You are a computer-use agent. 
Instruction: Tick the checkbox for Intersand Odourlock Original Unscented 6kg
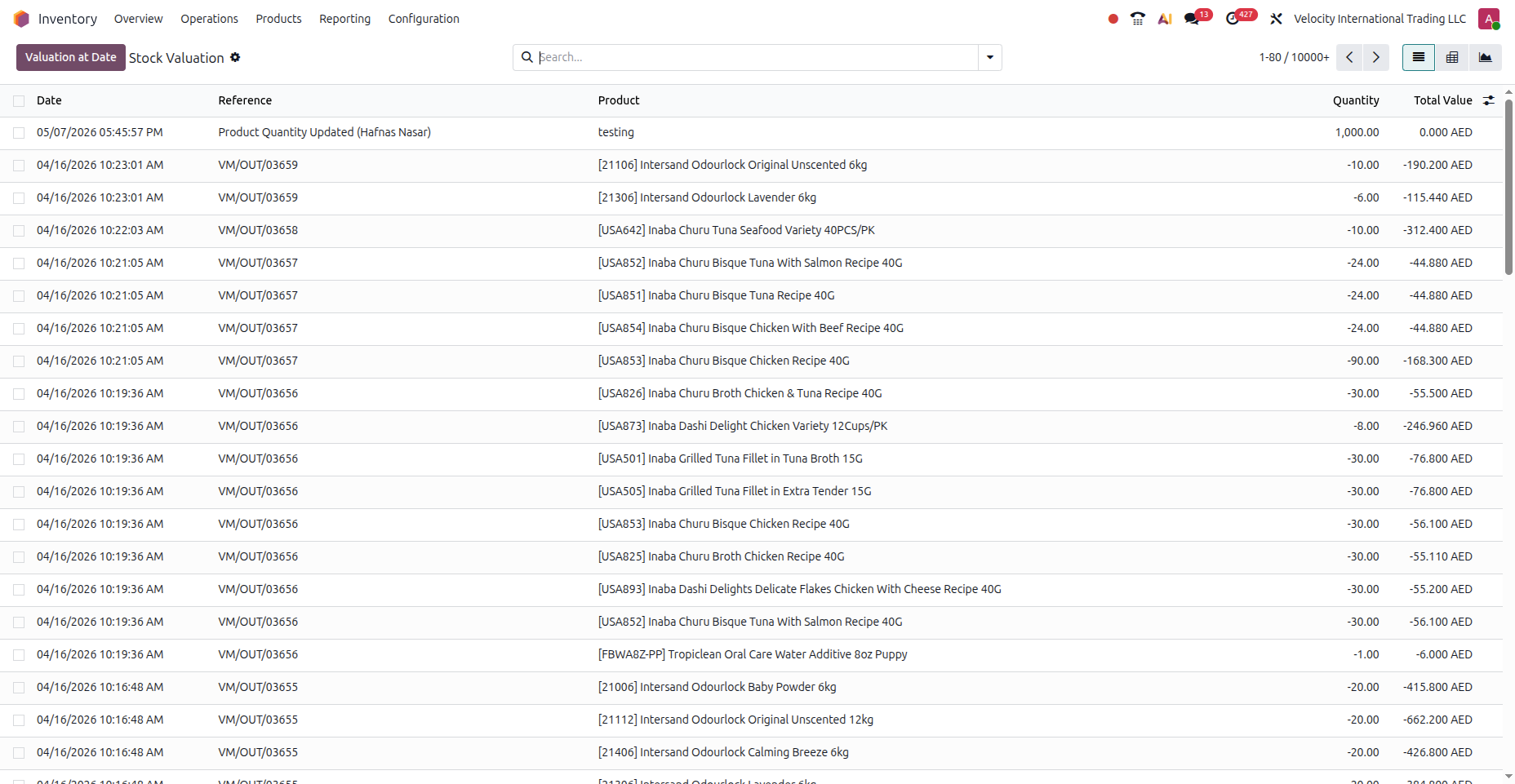point(19,166)
